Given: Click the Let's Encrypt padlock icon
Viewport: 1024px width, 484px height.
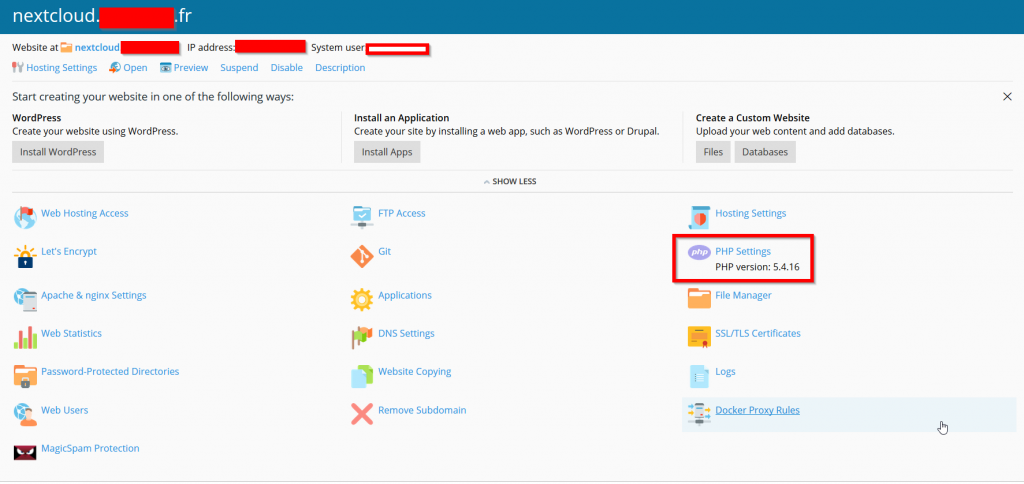Looking at the screenshot, I should click(x=25, y=257).
